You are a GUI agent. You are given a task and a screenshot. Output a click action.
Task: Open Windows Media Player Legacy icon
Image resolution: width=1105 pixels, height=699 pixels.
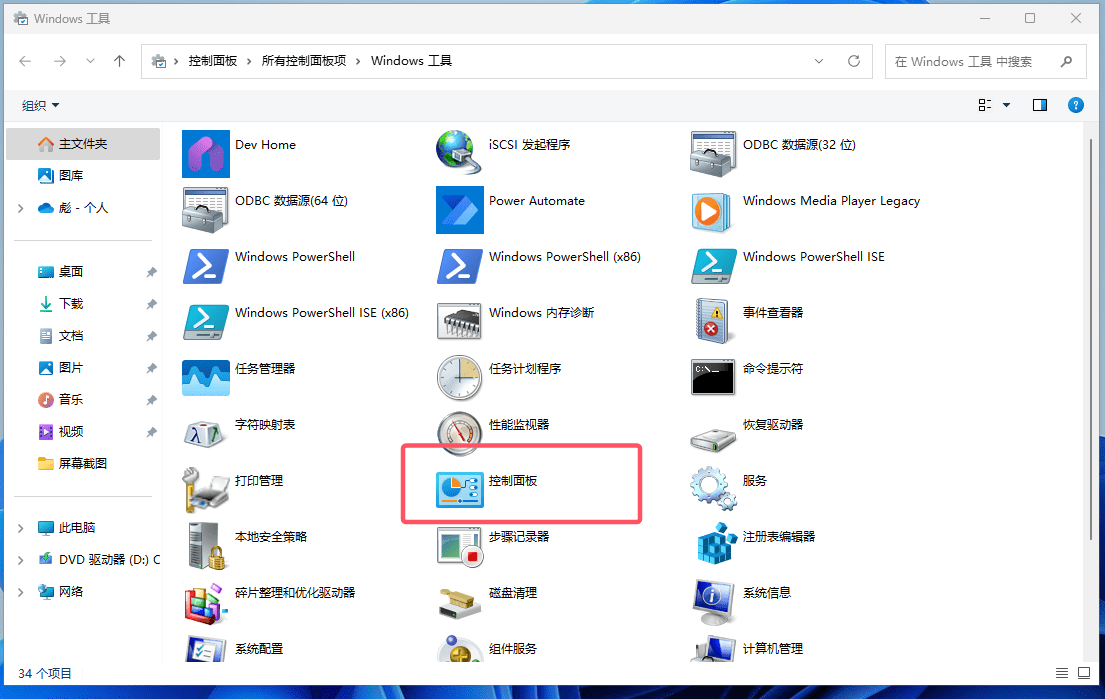coord(713,211)
